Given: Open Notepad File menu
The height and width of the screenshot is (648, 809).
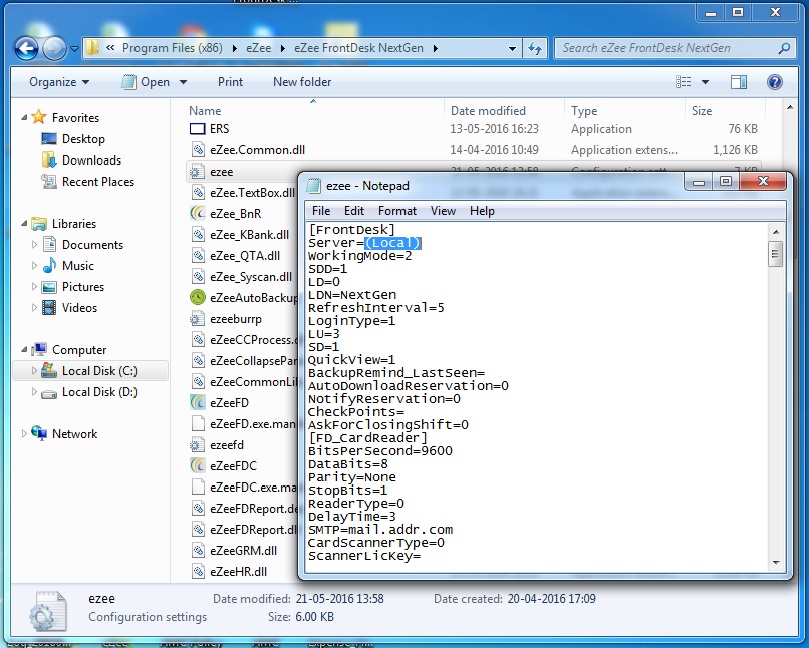Looking at the screenshot, I should (x=320, y=211).
